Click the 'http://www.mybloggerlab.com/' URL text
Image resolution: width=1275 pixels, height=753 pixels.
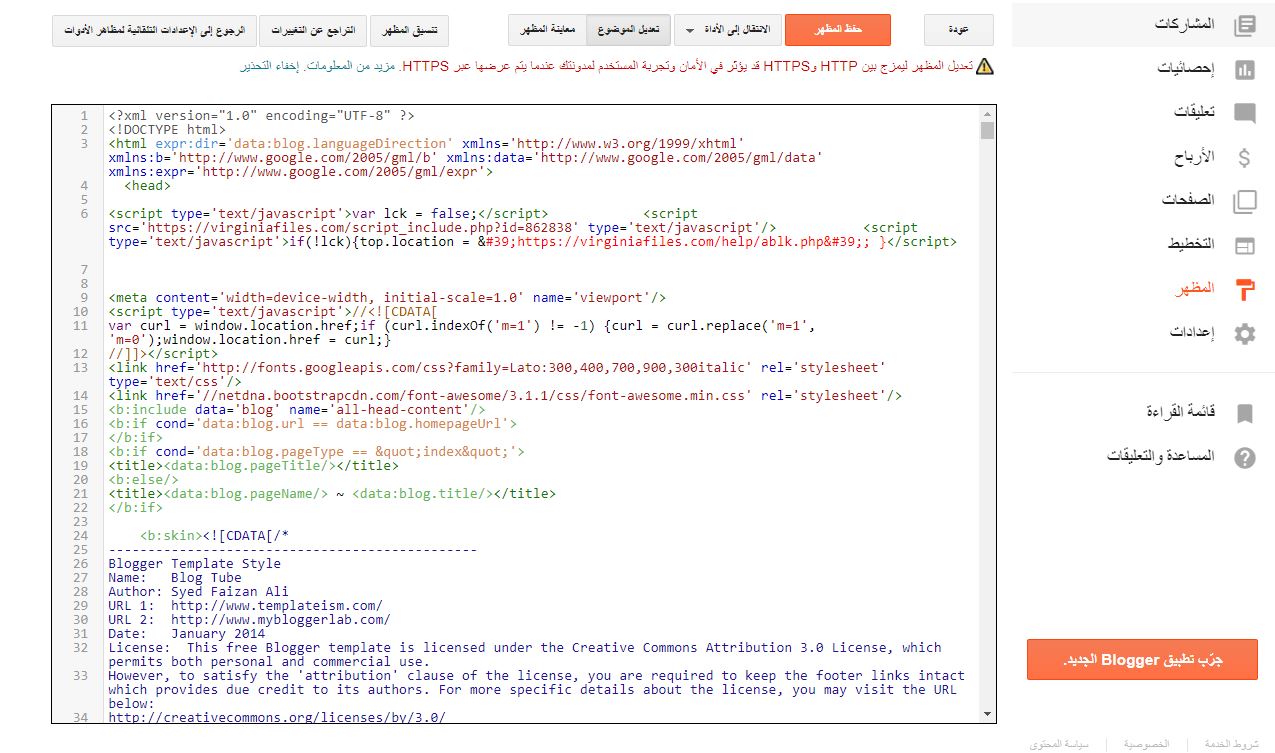pos(280,619)
